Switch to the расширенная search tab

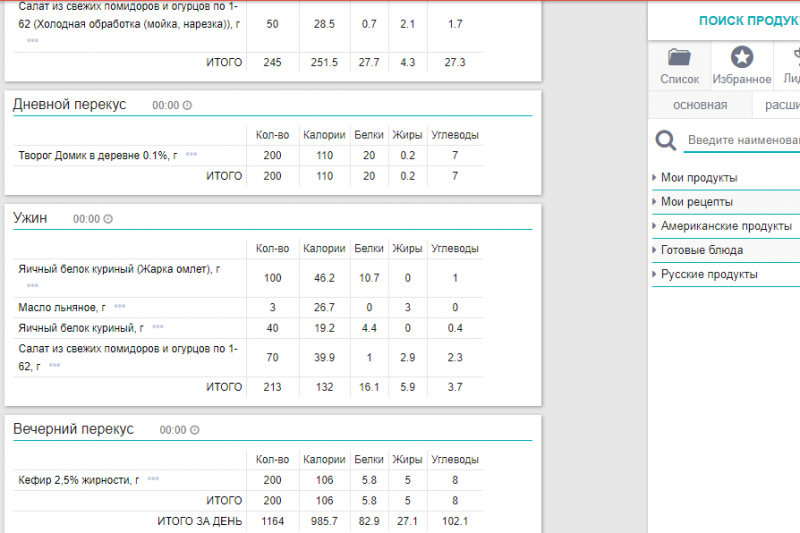point(780,105)
